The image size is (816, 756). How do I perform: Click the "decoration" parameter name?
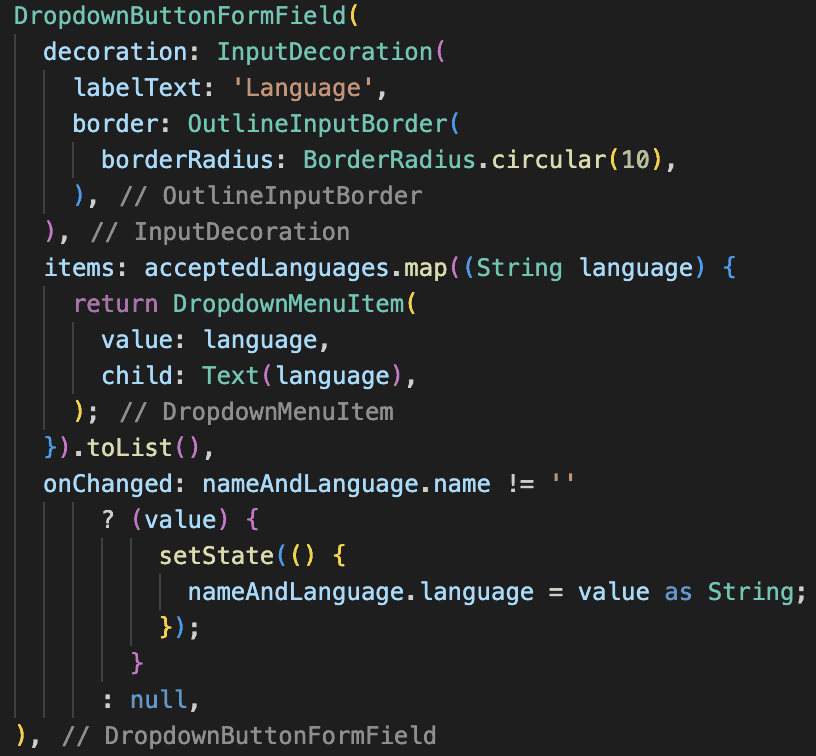[115, 52]
